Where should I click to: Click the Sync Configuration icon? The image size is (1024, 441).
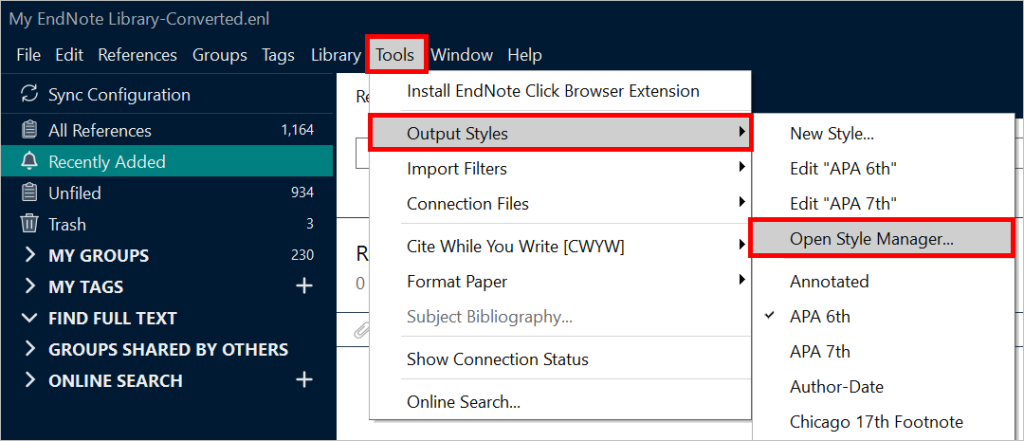point(29,94)
